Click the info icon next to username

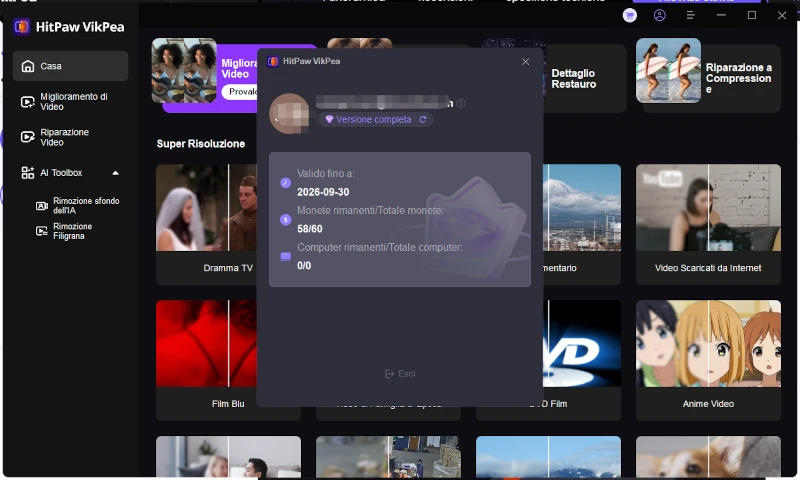tap(461, 103)
